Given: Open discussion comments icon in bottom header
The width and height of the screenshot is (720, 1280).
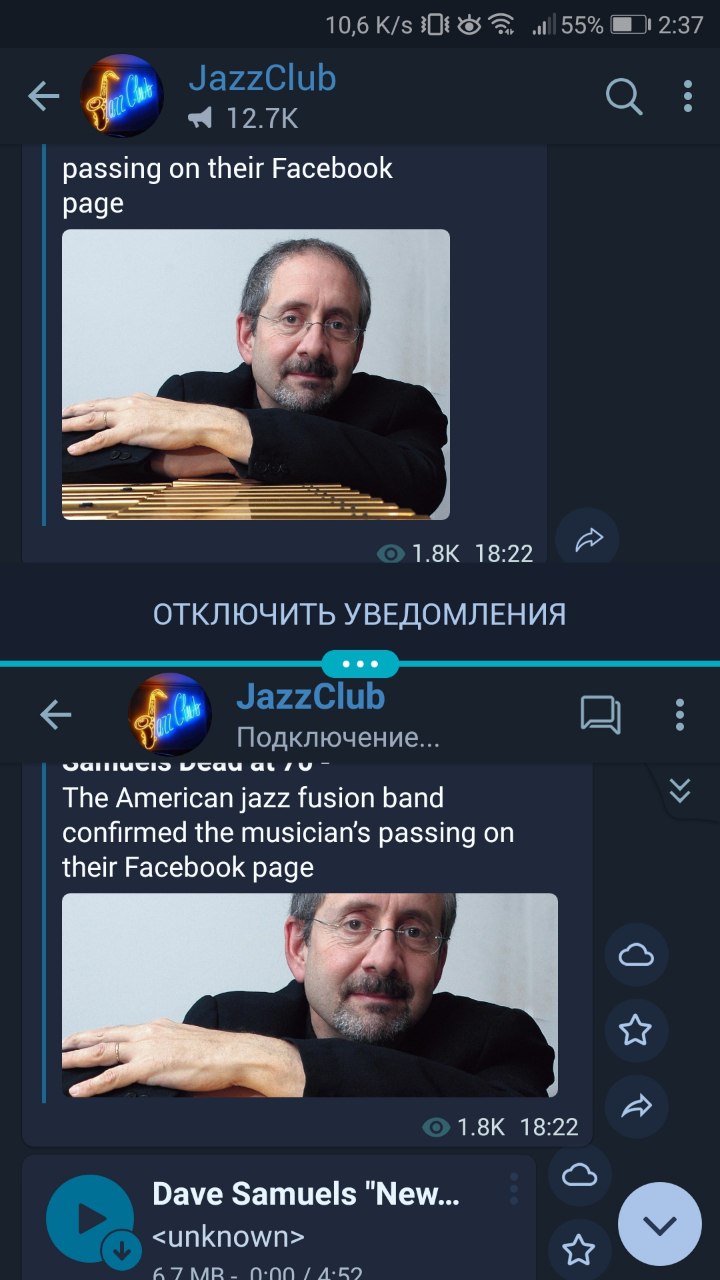Looking at the screenshot, I should [601, 714].
